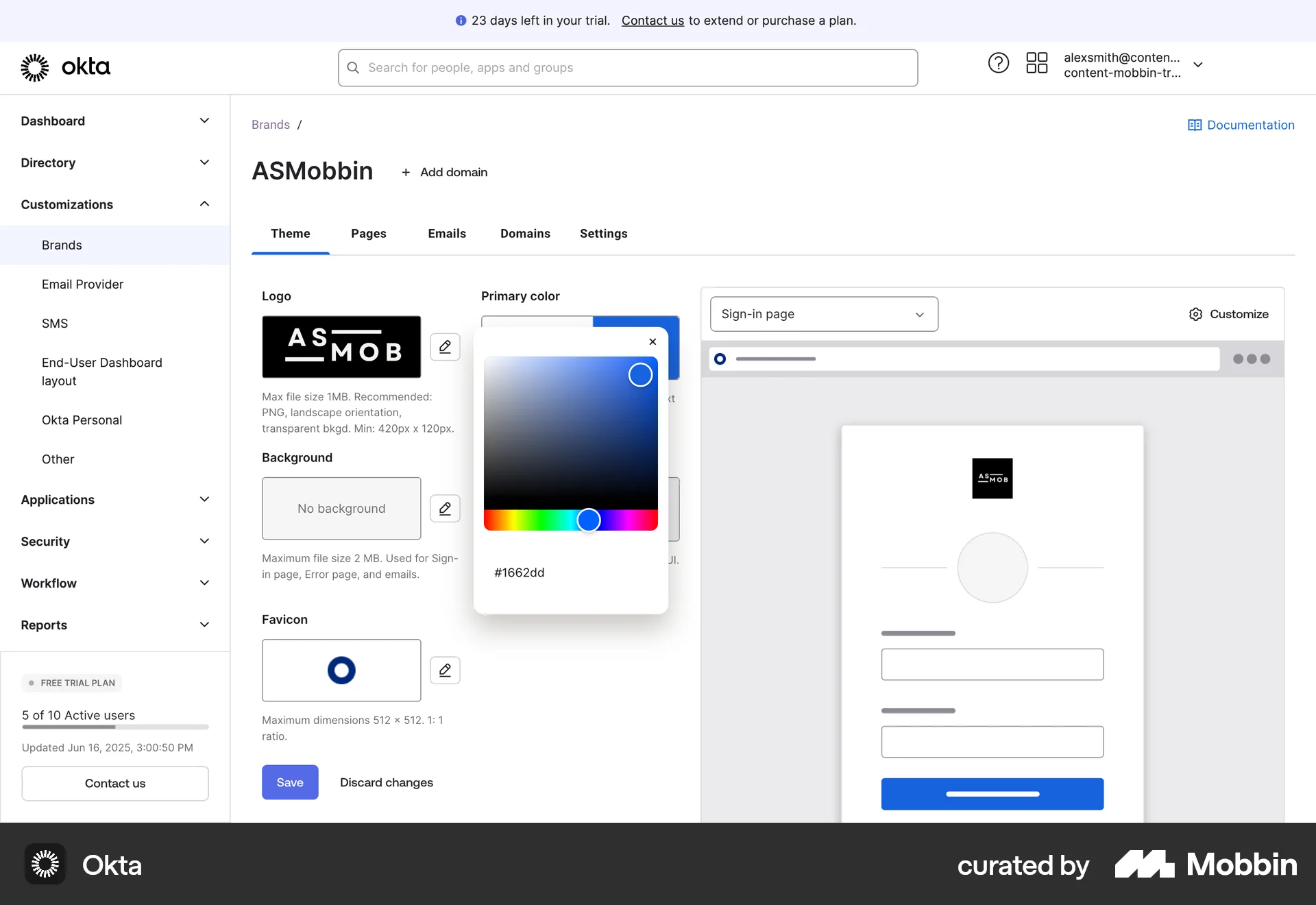The width and height of the screenshot is (1316, 905).
Task: Switch to the Emails tab
Action: pyautogui.click(x=447, y=233)
